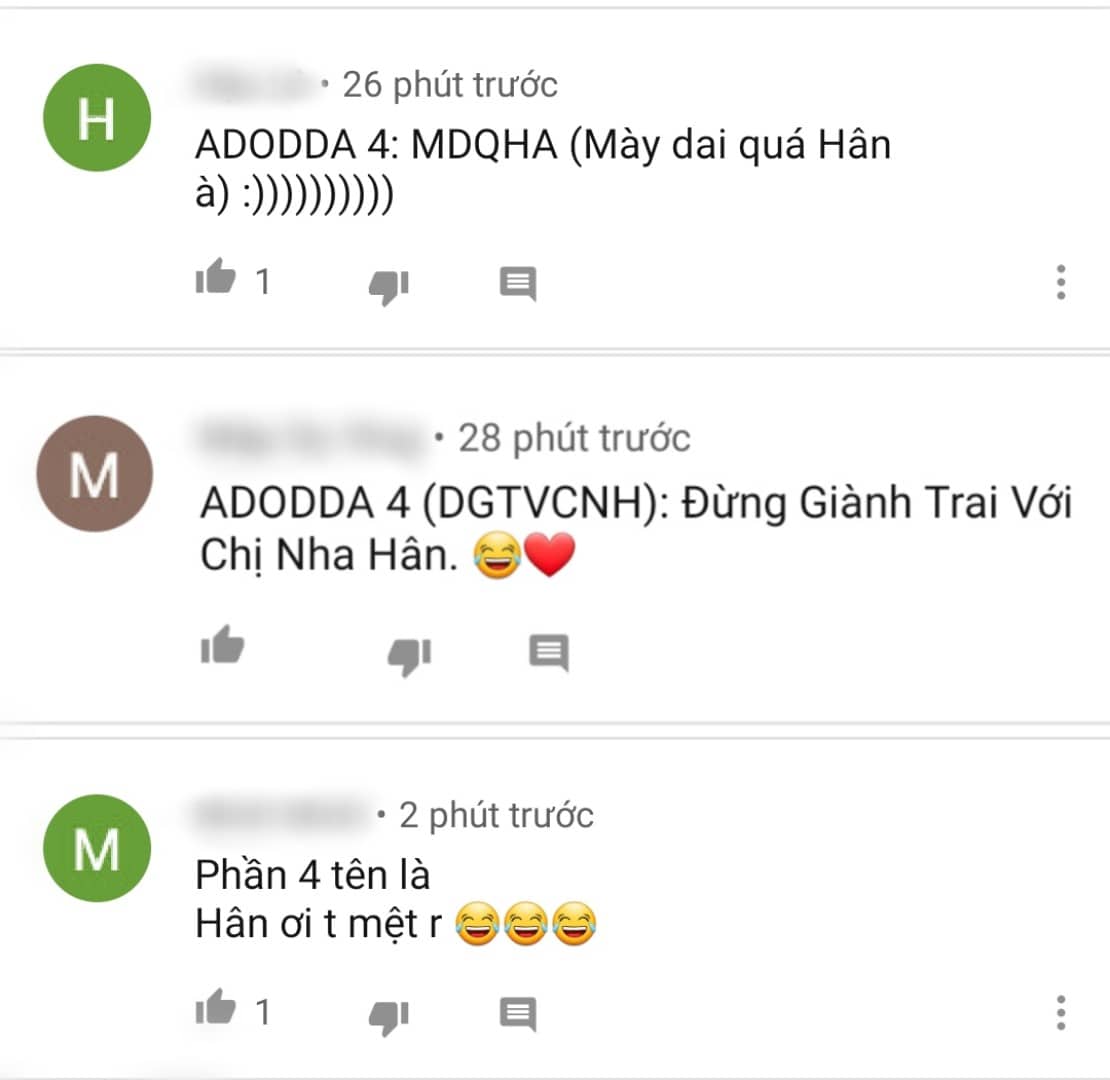Image resolution: width=1110 pixels, height=1080 pixels.
Task: Reply to the "Phần 4 tên là" comment
Action: 518,1014
